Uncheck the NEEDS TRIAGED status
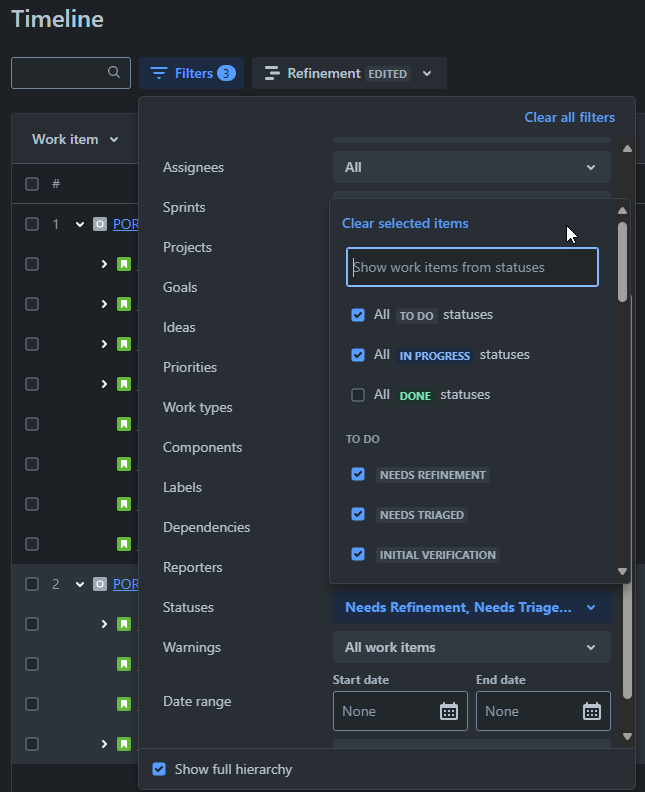Image resolution: width=645 pixels, height=792 pixels. coord(358,515)
